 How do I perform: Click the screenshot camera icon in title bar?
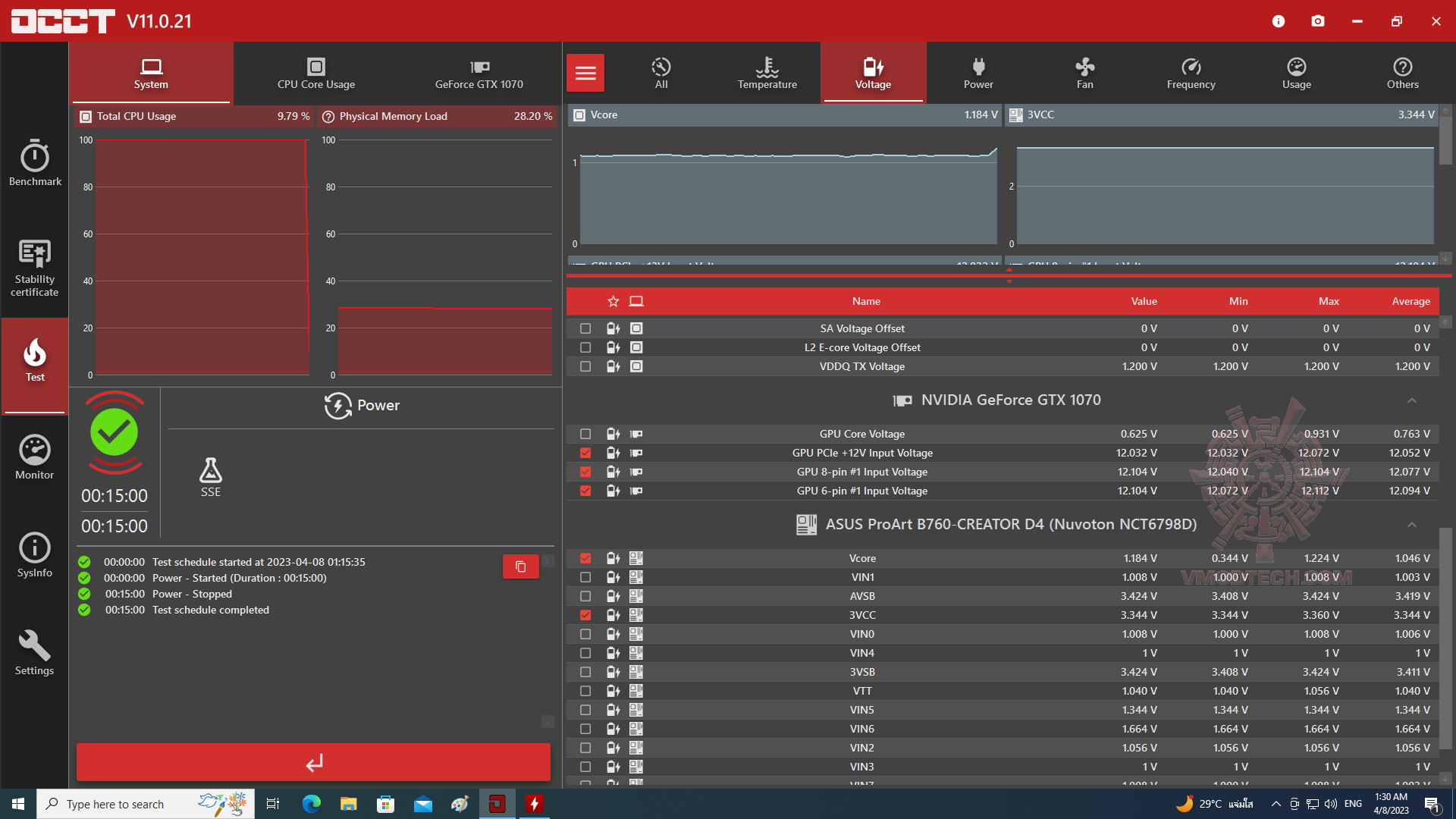point(1318,21)
